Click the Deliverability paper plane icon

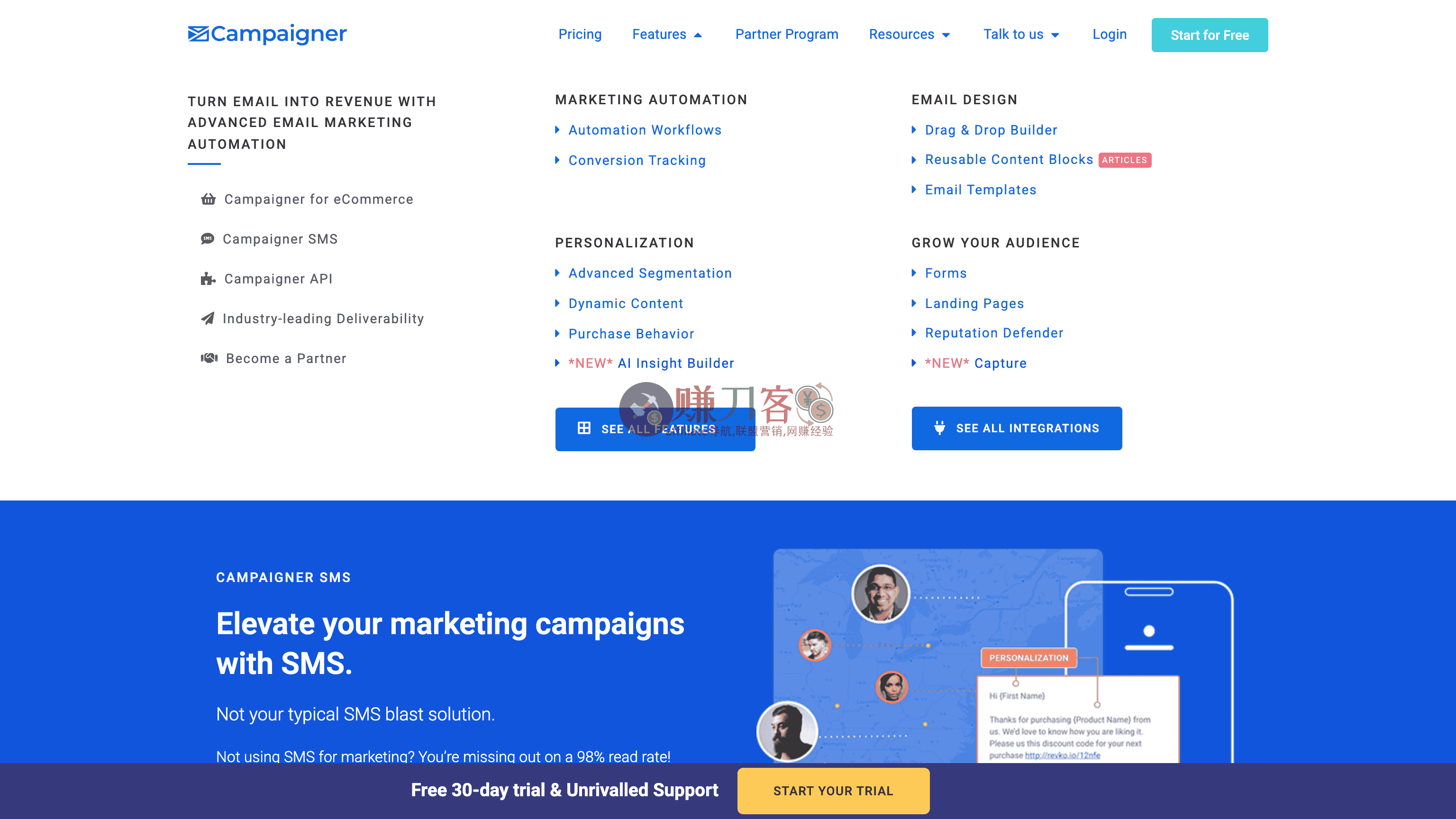pyautogui.click(x=208, y=318)
